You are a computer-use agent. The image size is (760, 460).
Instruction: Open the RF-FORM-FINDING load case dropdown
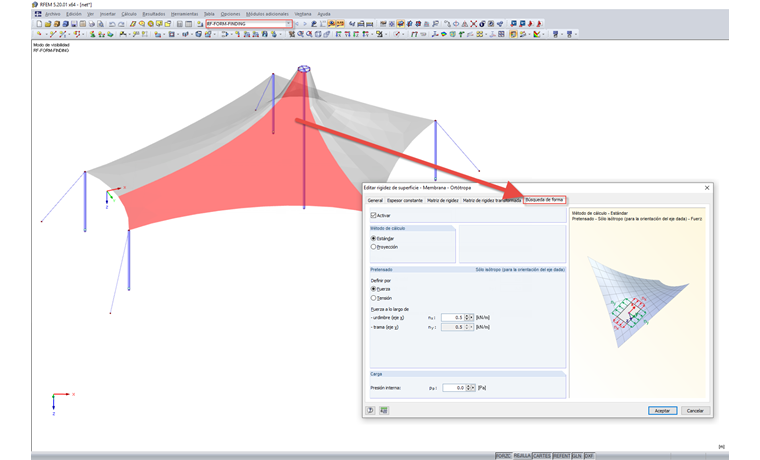[288, 23]
